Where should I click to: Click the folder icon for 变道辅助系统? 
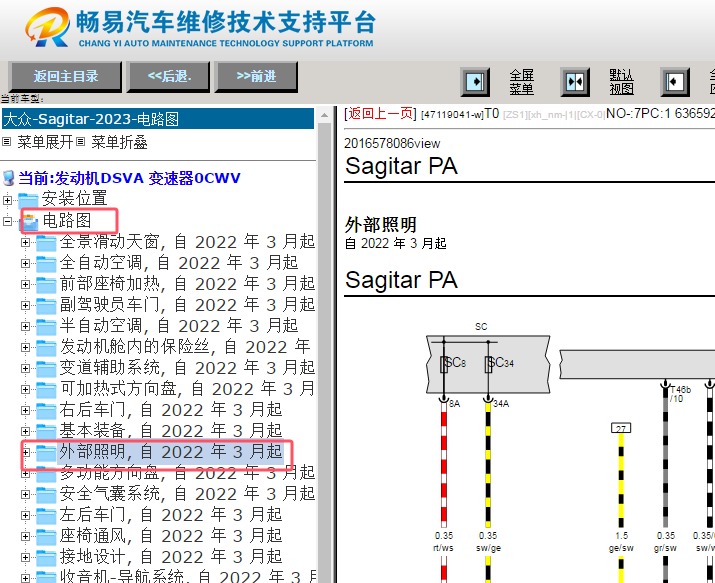[x=46, y=369]
